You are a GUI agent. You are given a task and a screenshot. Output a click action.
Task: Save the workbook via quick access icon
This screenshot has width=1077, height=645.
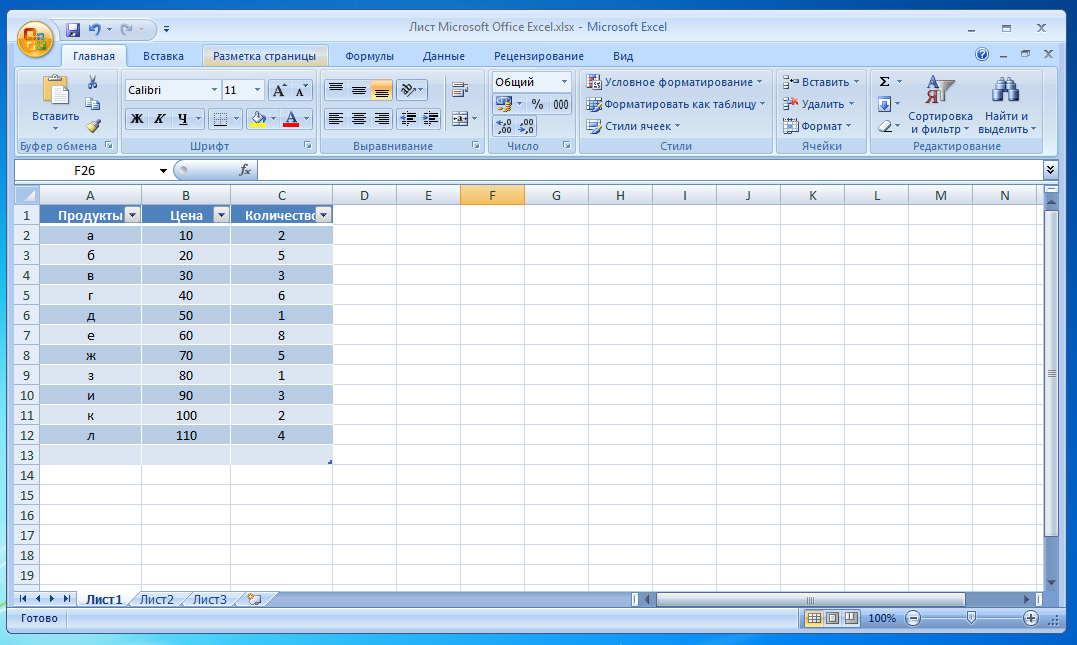pos(73,30)
